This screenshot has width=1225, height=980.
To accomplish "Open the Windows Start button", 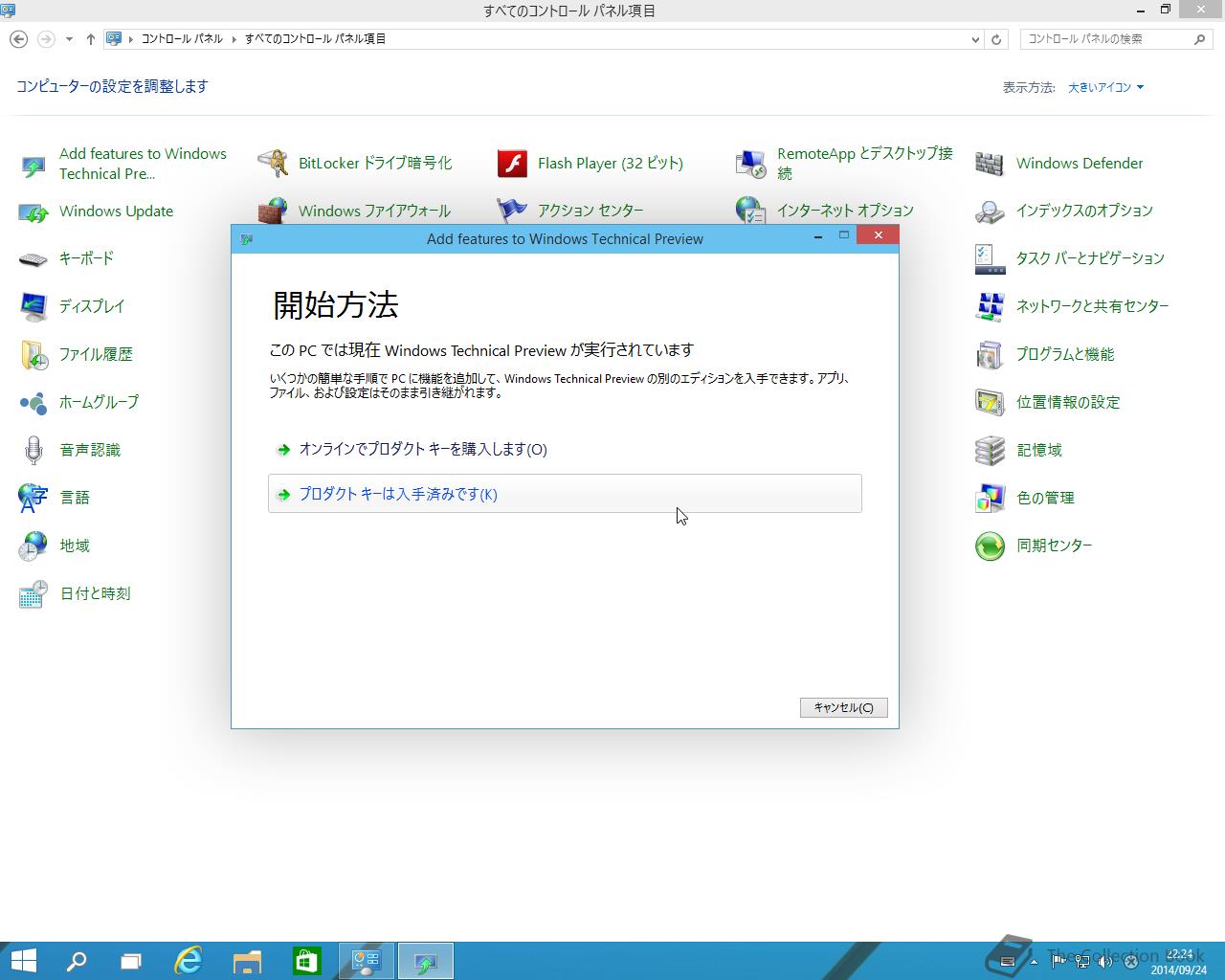I will click(23, 961).
